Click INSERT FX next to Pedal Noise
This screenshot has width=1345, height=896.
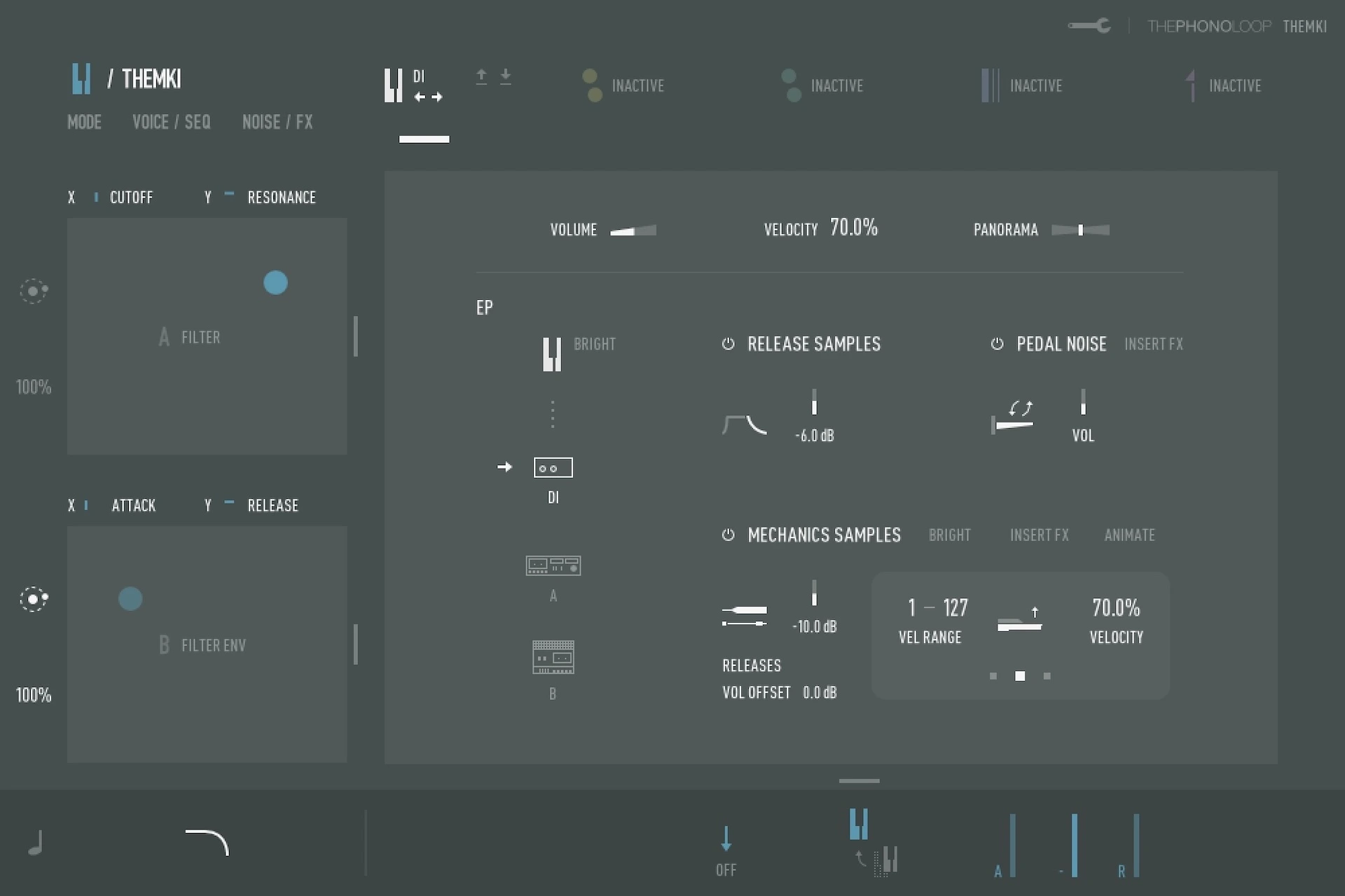click(1153, 344)
